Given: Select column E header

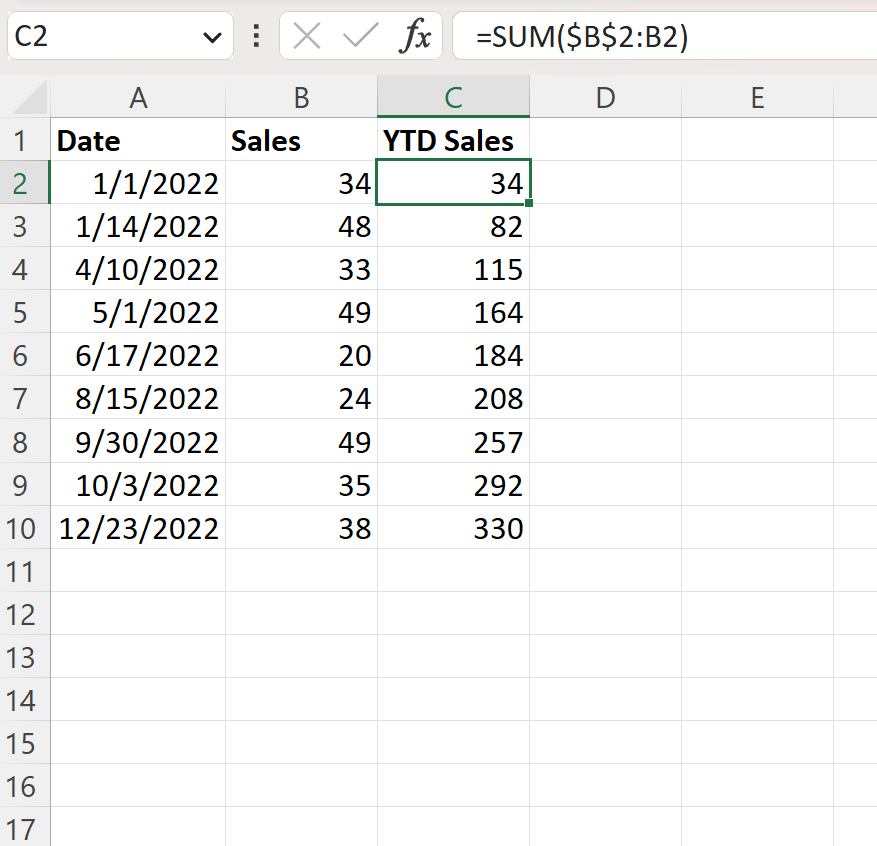Looking at the screenshot, I should click(757, 97).
